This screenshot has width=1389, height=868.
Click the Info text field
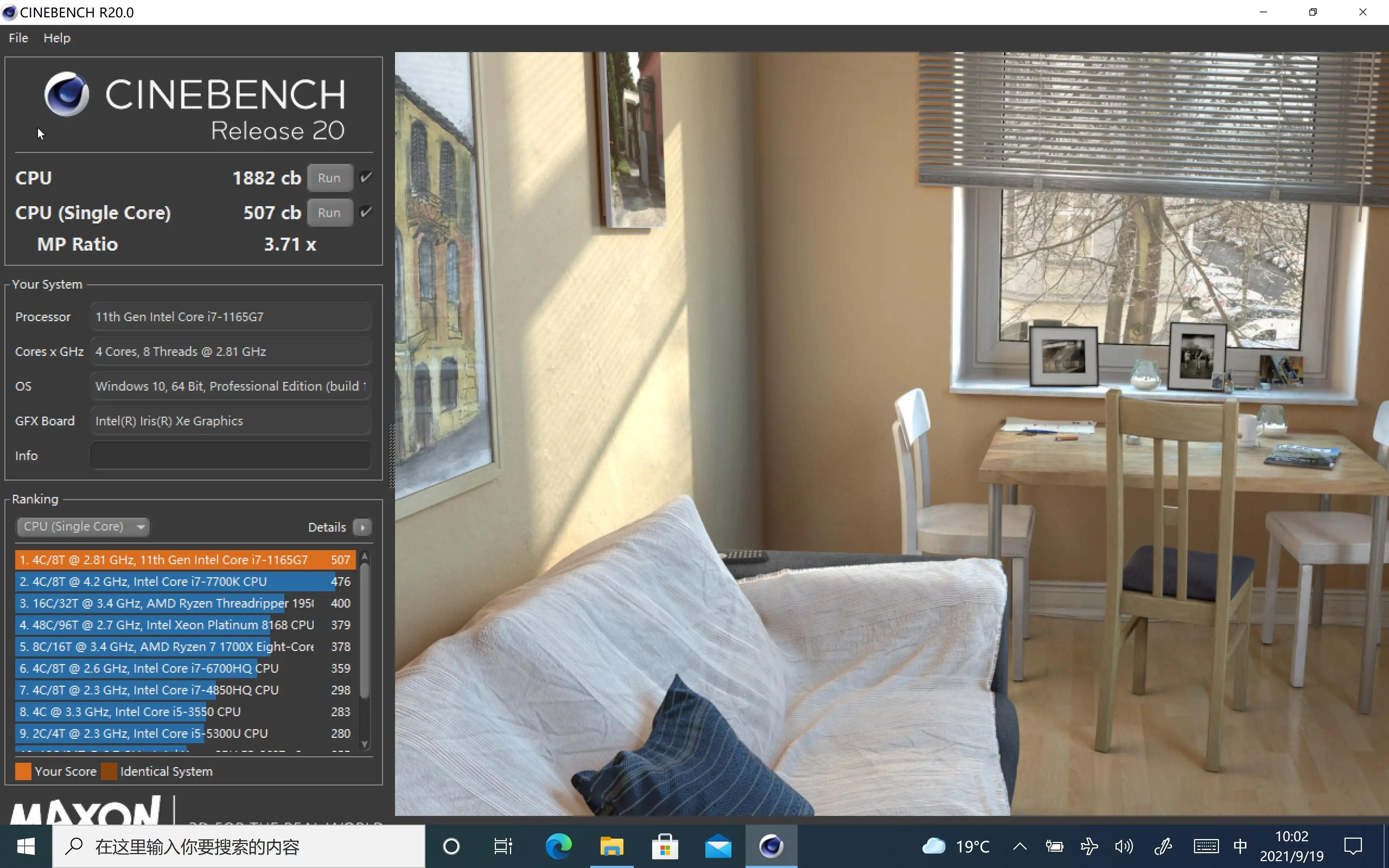230,455
